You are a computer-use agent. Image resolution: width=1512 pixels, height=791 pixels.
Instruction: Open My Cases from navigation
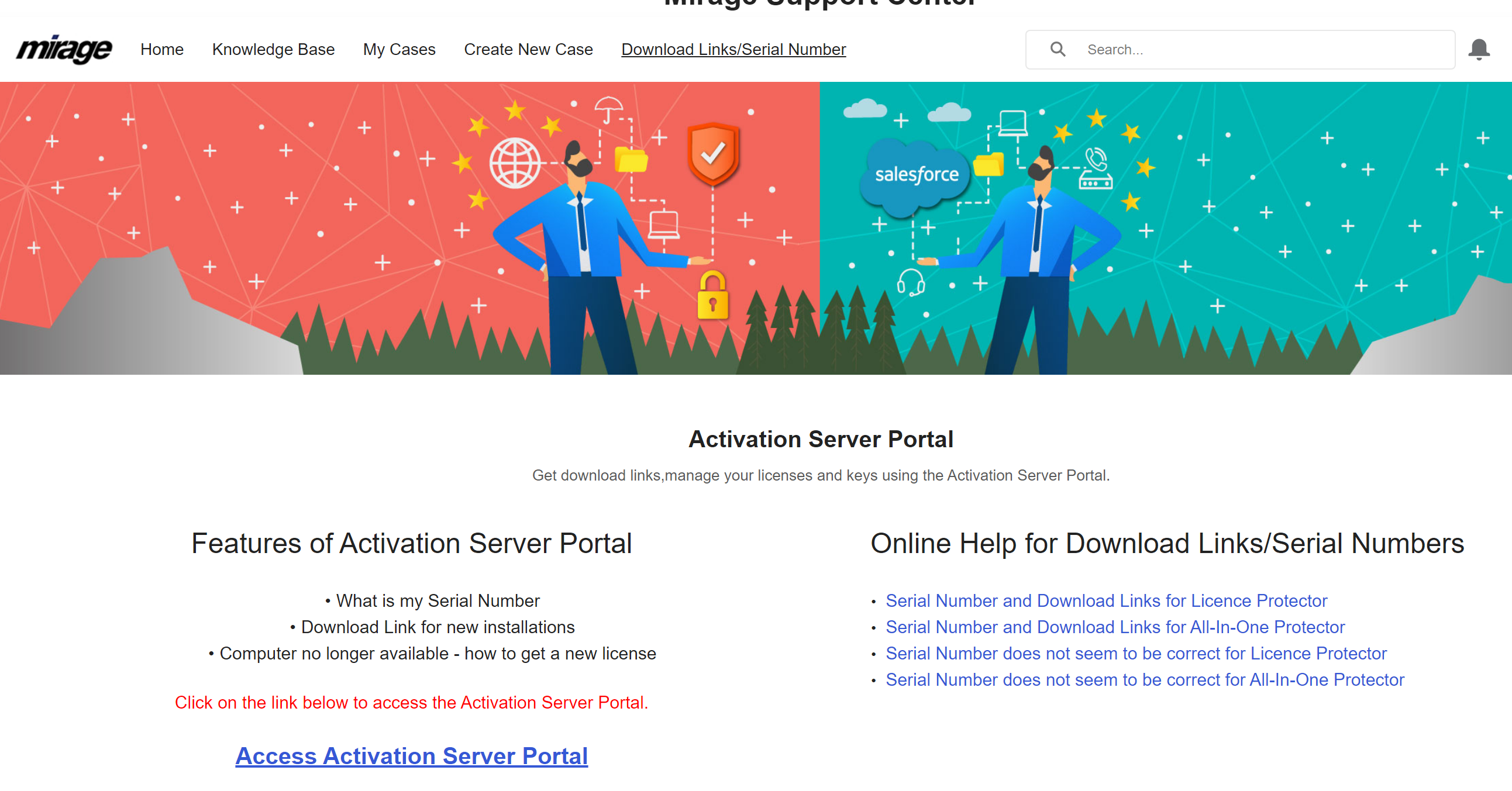[x=399, y=49]
